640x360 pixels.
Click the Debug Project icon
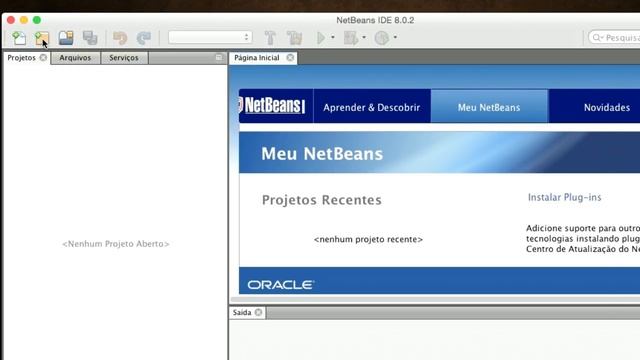tap(351, 38)
